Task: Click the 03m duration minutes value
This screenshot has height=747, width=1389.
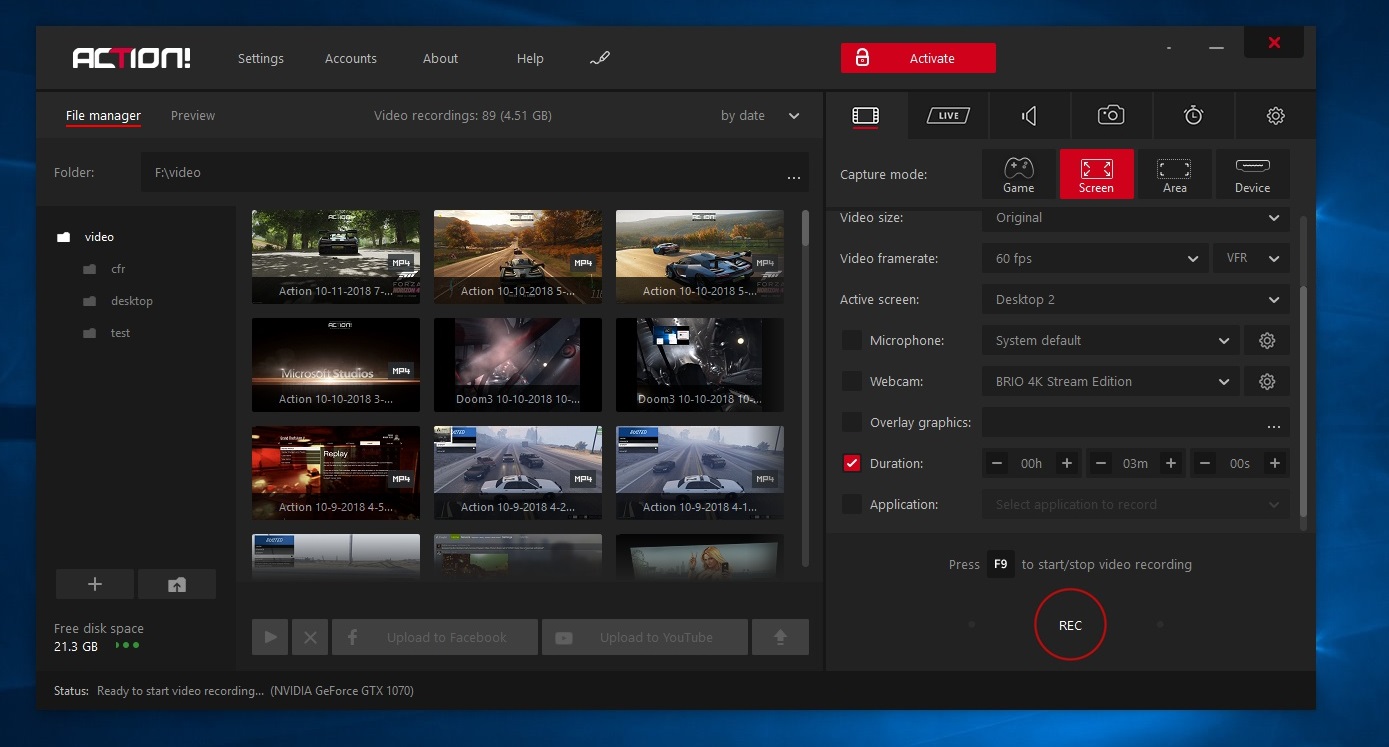Action: [1135, 464]
